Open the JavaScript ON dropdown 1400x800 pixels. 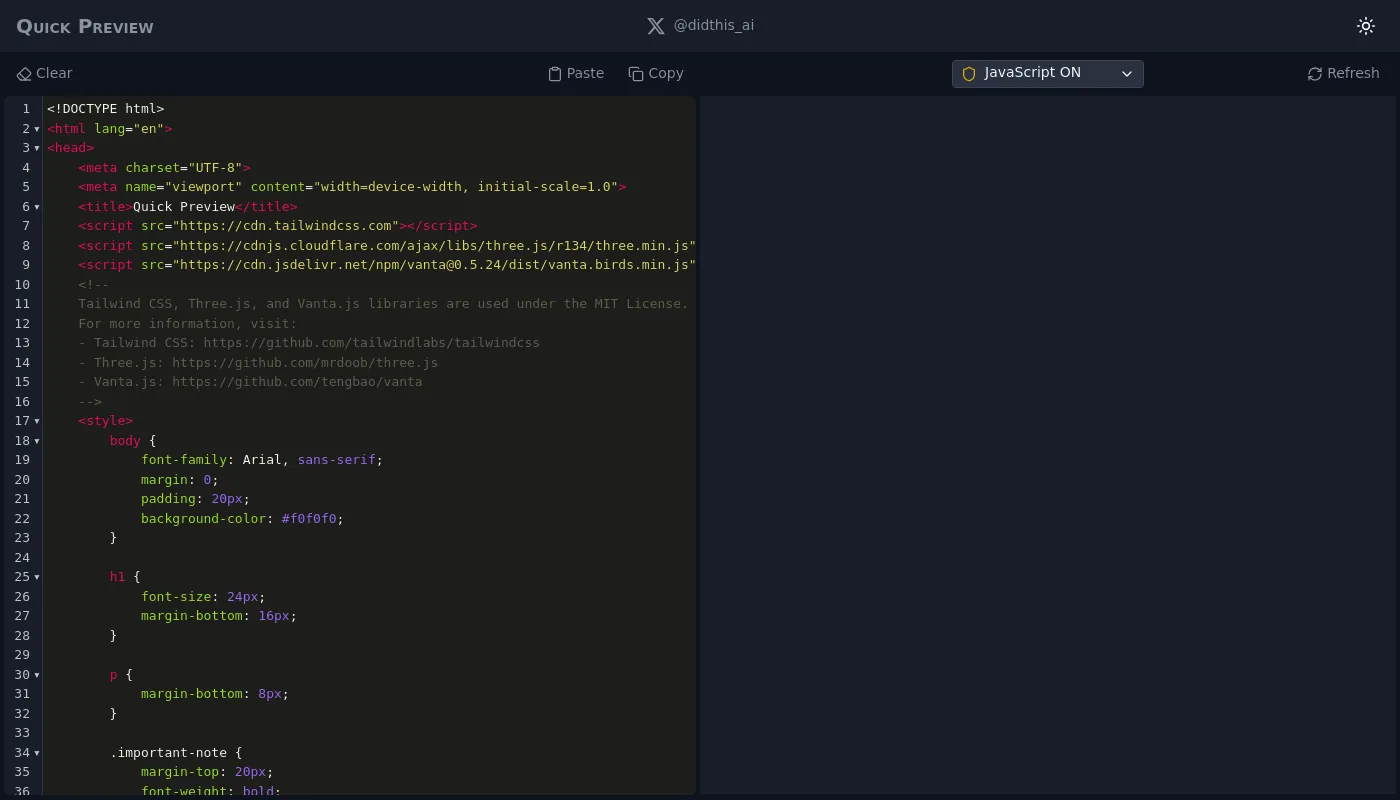(1047, 74)
